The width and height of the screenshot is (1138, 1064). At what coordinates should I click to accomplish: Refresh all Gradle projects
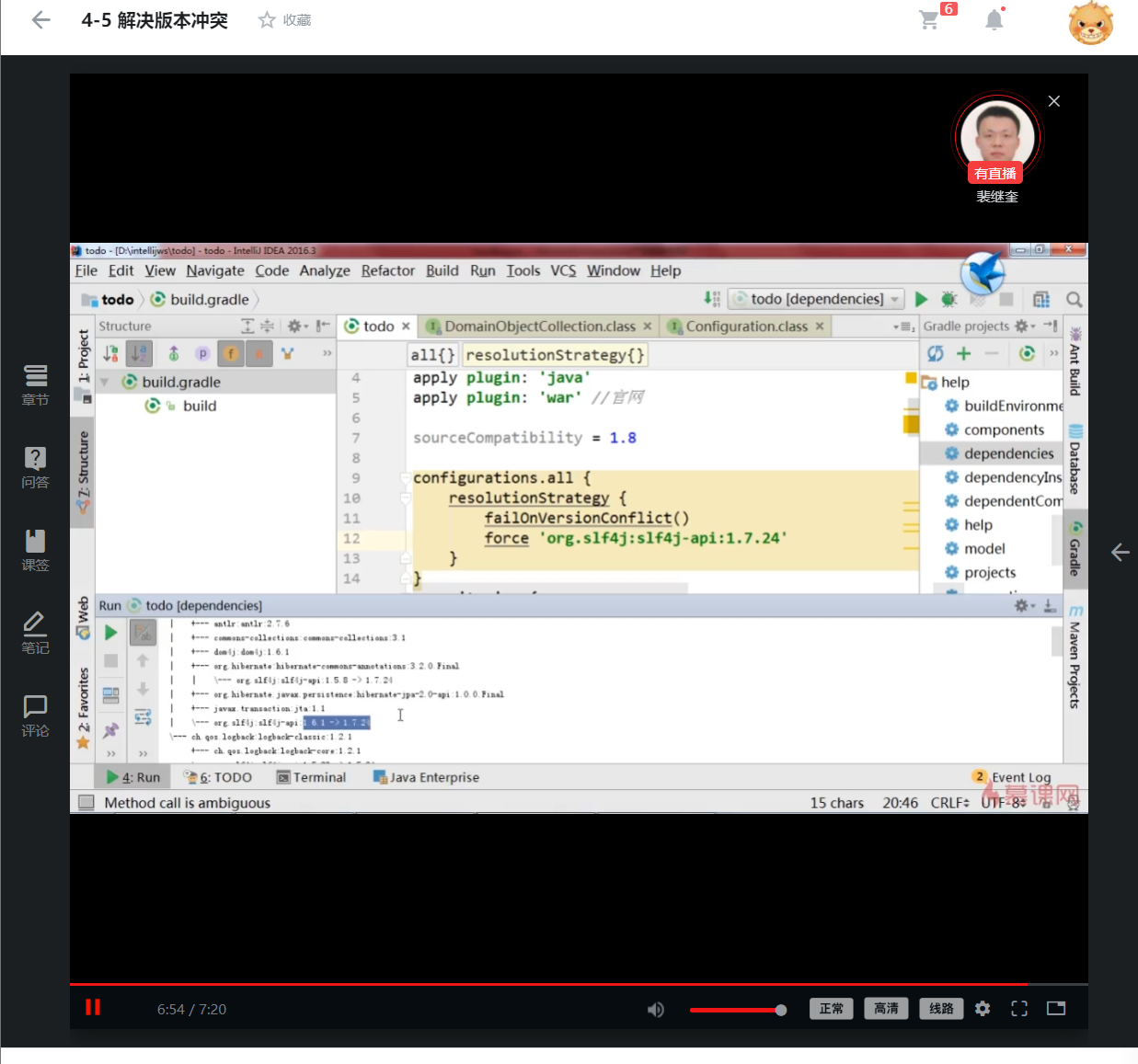(936, 353)
